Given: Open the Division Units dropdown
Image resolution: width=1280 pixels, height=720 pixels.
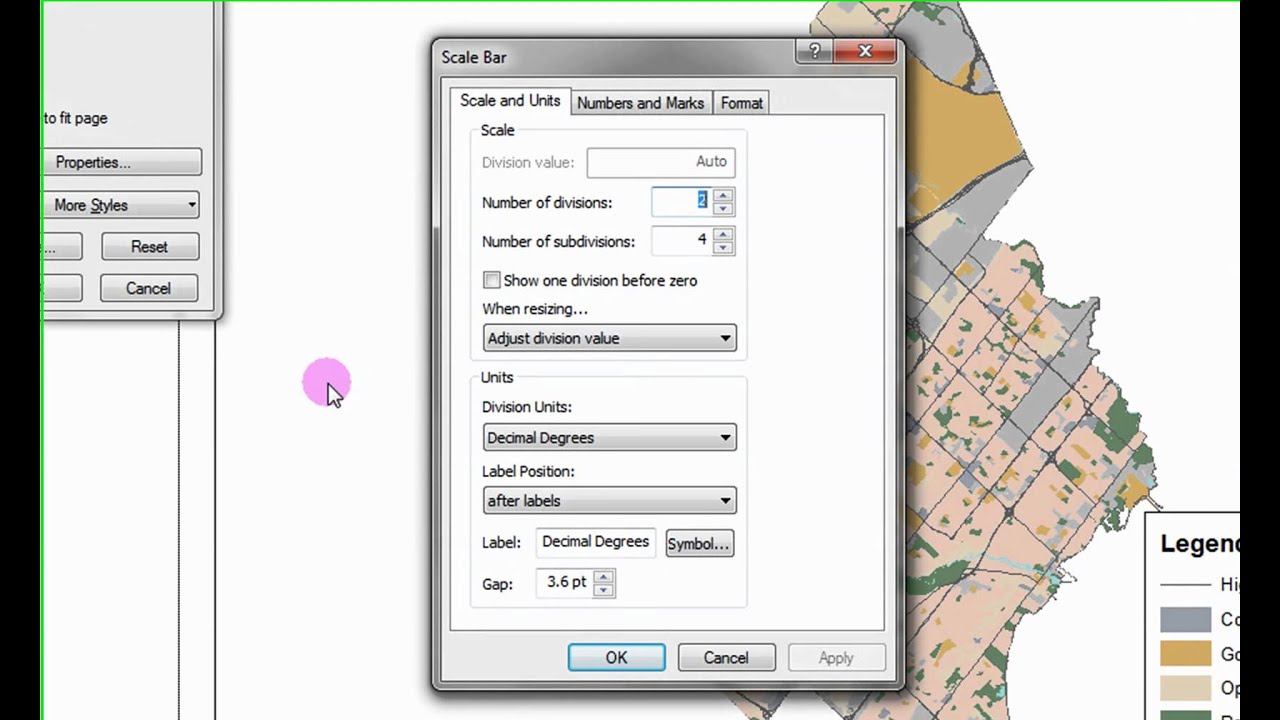Looking at the screenshot, I should 609,438.
